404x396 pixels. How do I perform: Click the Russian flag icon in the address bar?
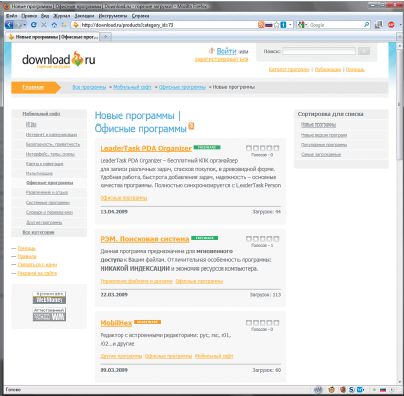point(268,25)
